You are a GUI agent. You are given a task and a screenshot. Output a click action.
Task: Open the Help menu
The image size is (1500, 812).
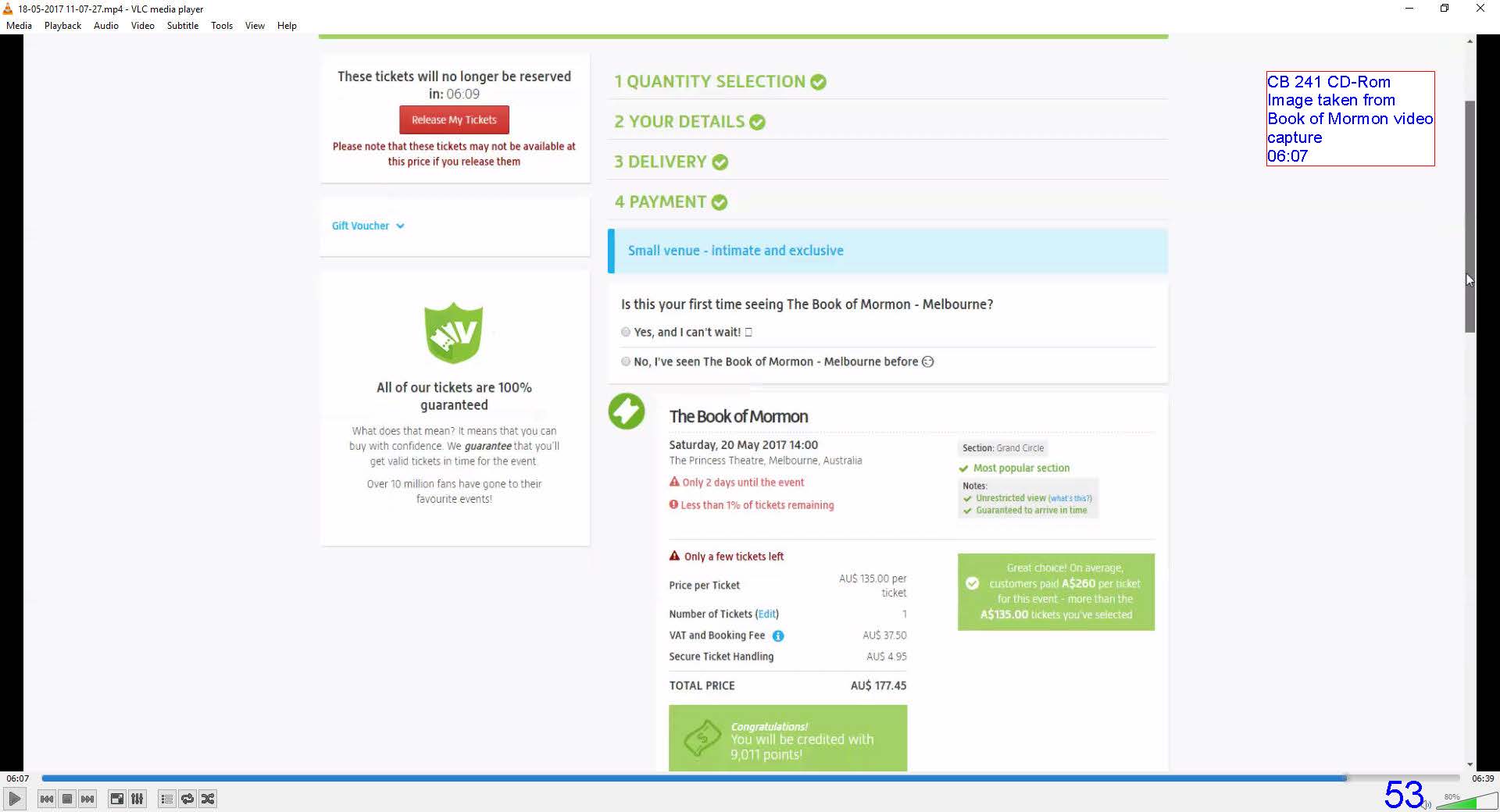click(x=287, y=25)
